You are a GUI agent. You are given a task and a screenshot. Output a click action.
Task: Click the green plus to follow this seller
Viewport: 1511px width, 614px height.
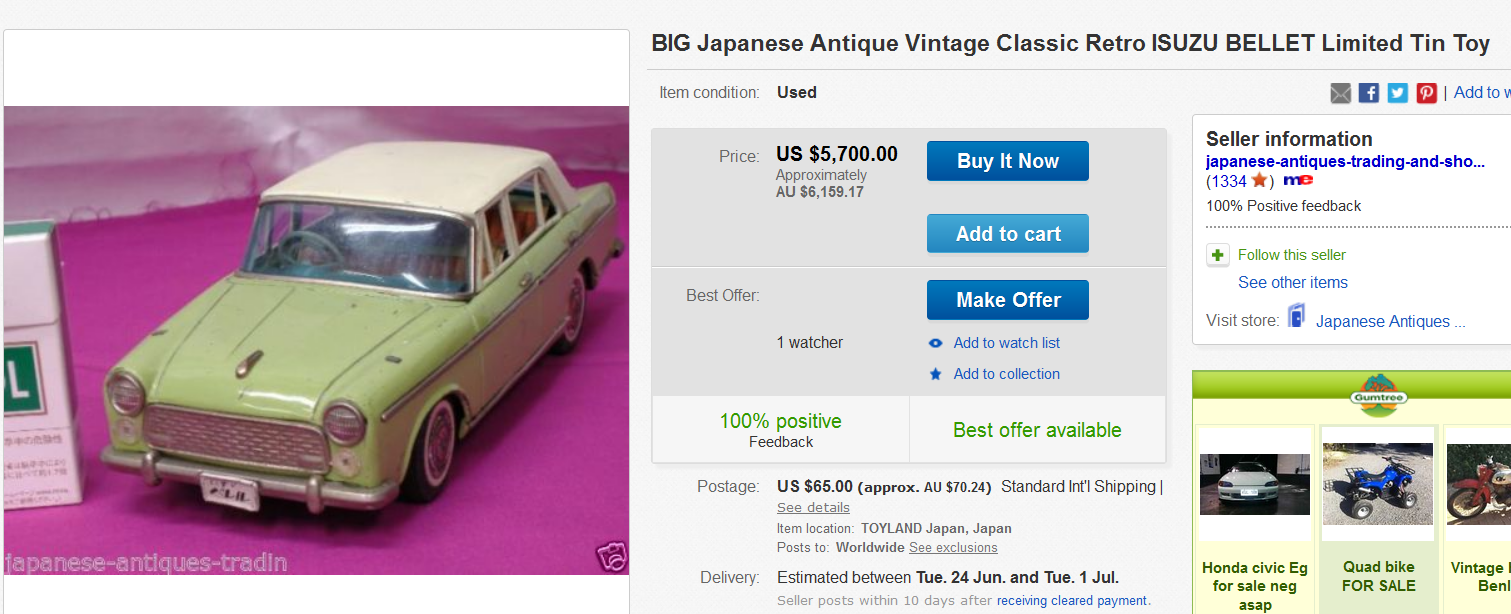pos(1217,255)
